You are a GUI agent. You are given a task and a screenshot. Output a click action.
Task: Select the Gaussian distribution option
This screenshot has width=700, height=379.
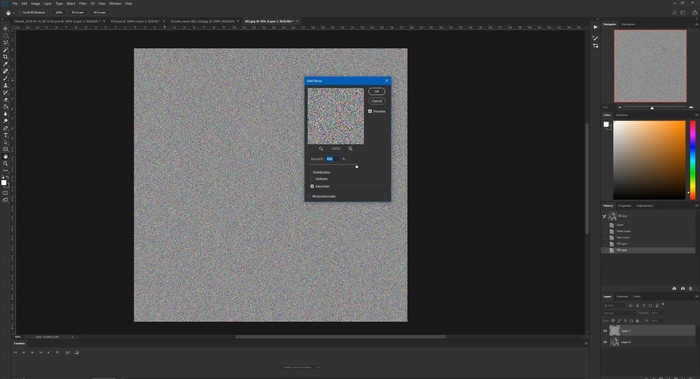(312, 186)
